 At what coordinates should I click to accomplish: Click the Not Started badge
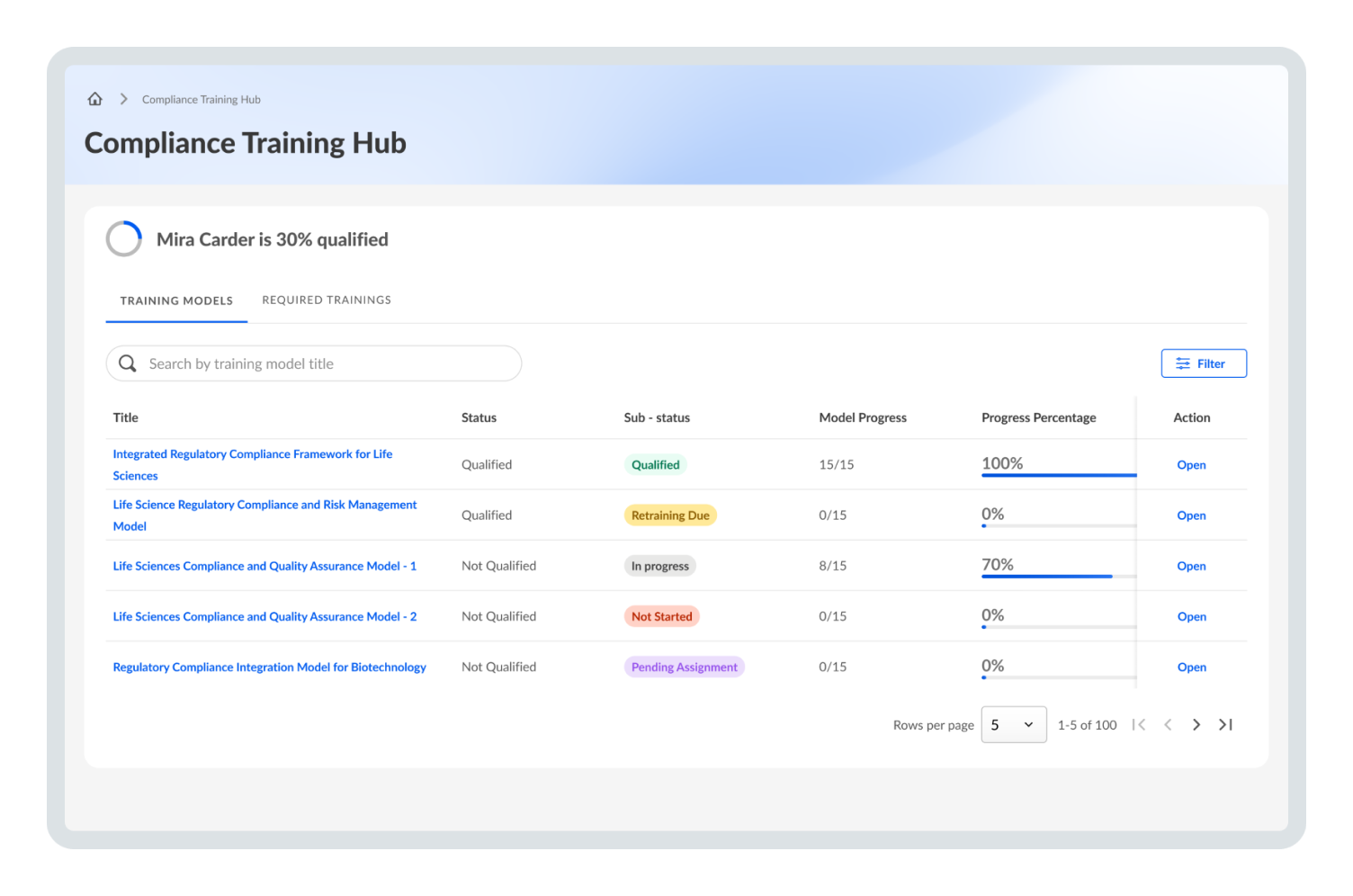(662, 616)
